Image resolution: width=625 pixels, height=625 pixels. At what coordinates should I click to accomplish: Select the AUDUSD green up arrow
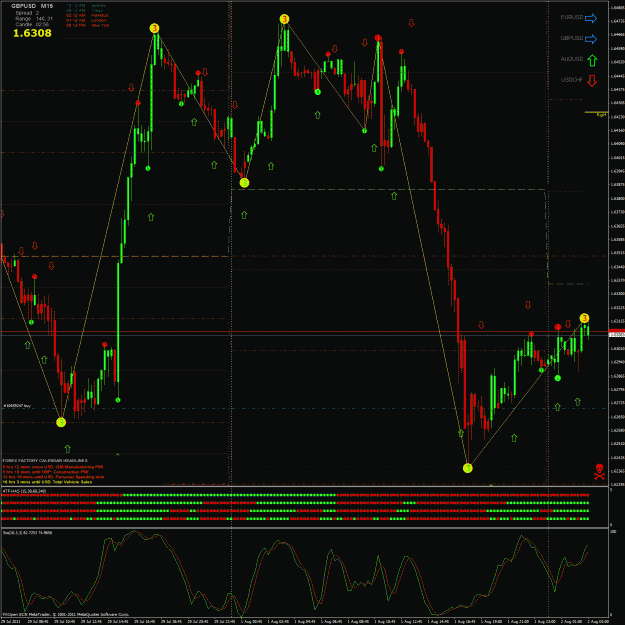pyautogui.click(x=592, y=60)
